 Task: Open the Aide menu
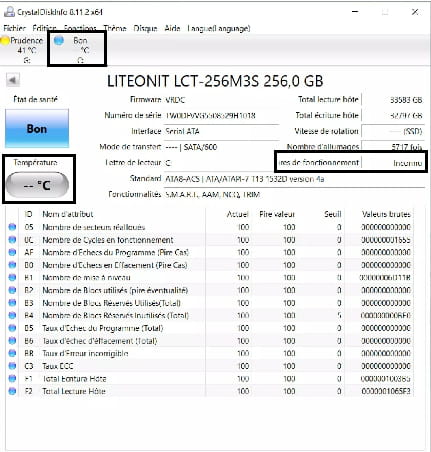tap(172, 28)
